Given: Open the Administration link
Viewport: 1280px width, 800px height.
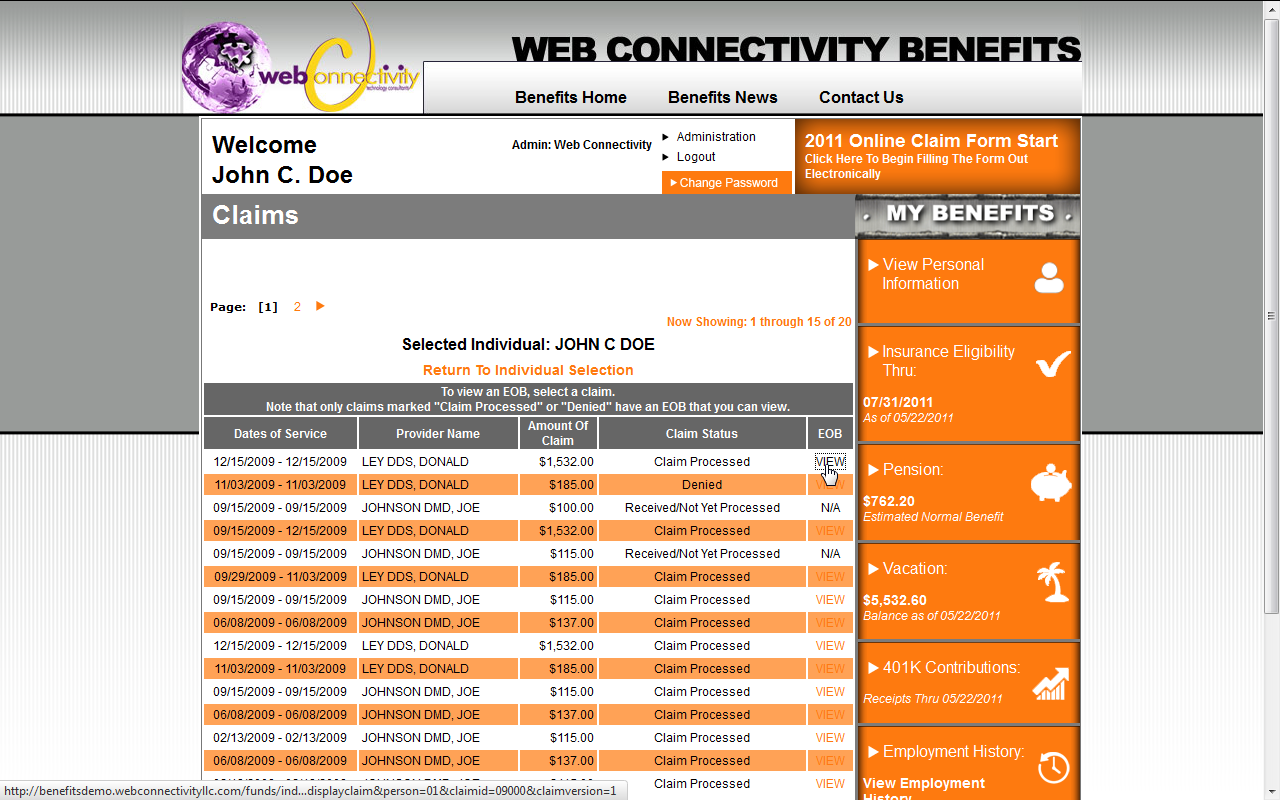Looking at the screenshot, I should [x=716, y=137].
